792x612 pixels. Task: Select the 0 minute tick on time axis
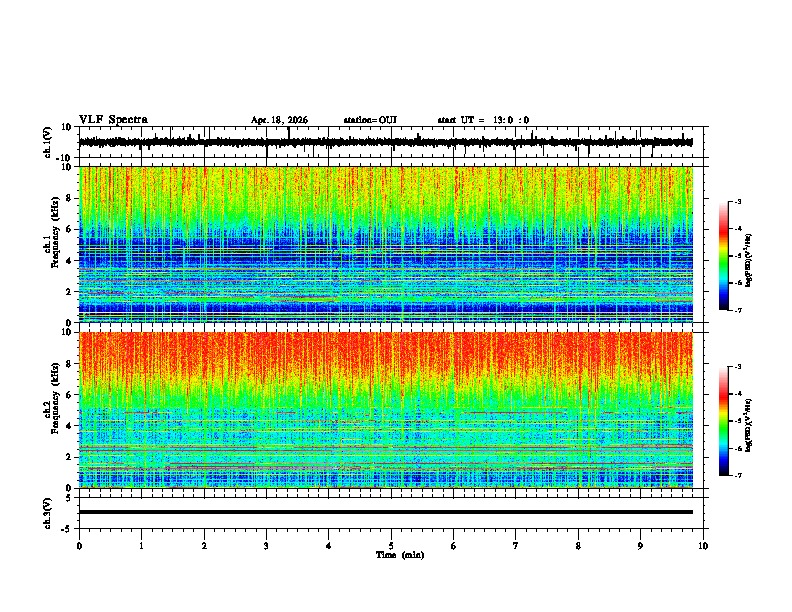pos(79,546)
